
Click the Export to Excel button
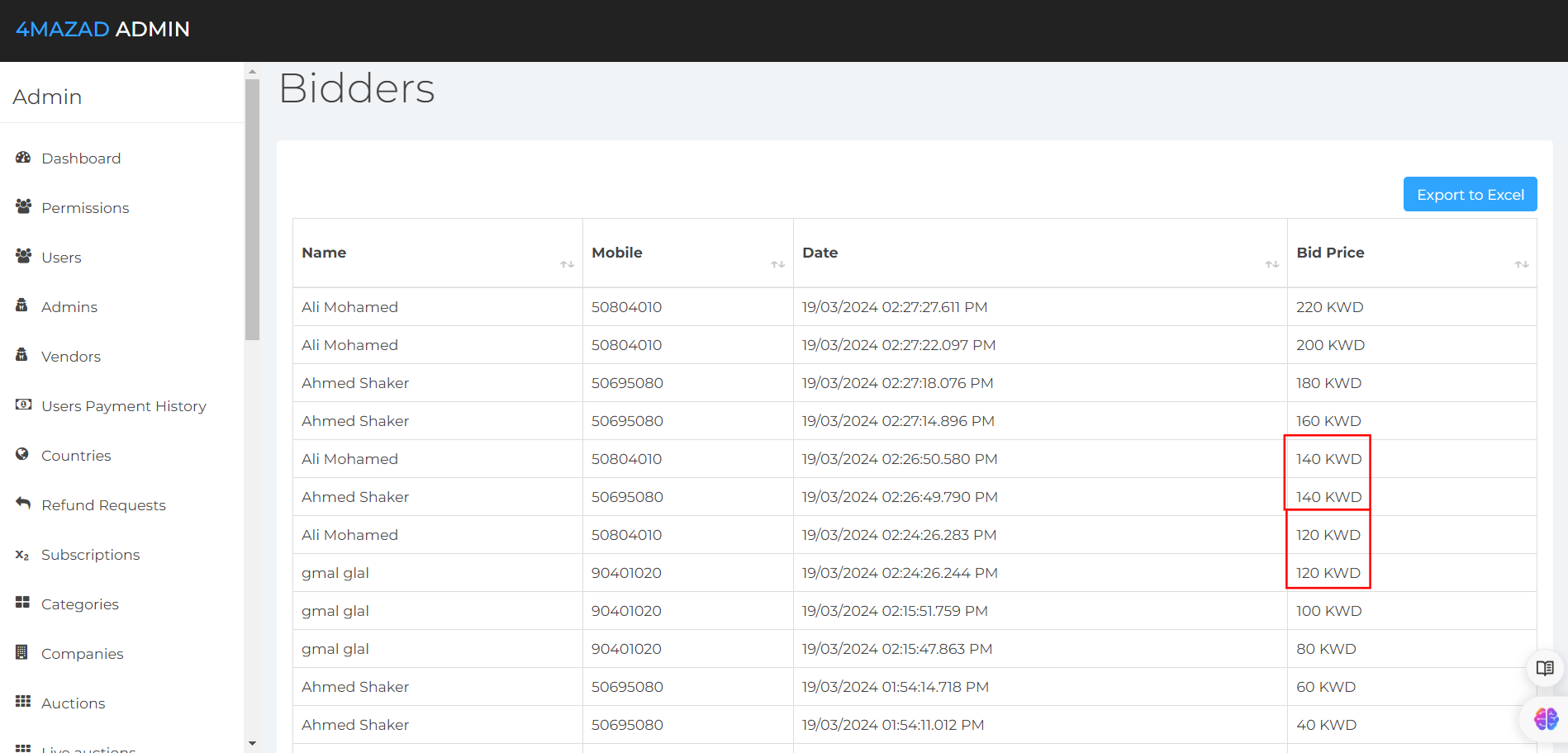pos(1470,195)
